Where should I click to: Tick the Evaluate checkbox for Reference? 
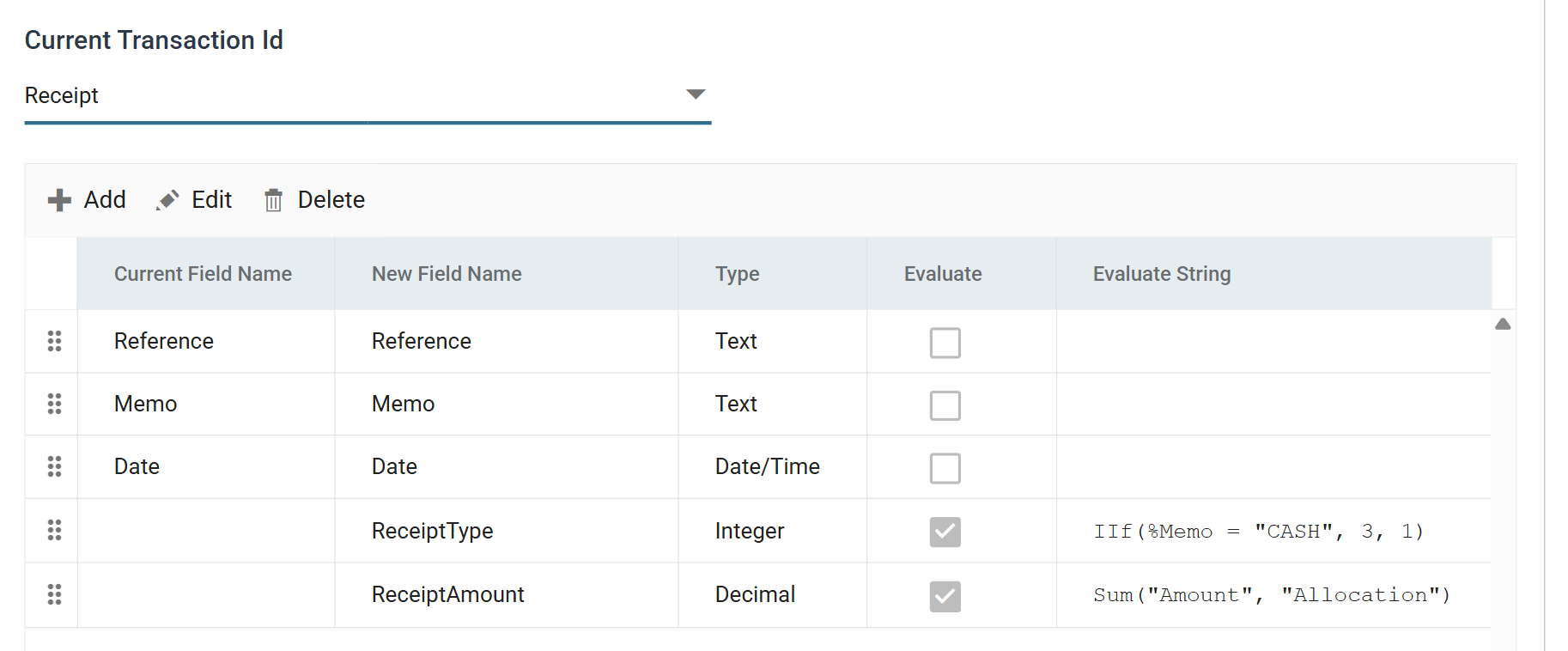pyautogui.click(x=945, y=343)
